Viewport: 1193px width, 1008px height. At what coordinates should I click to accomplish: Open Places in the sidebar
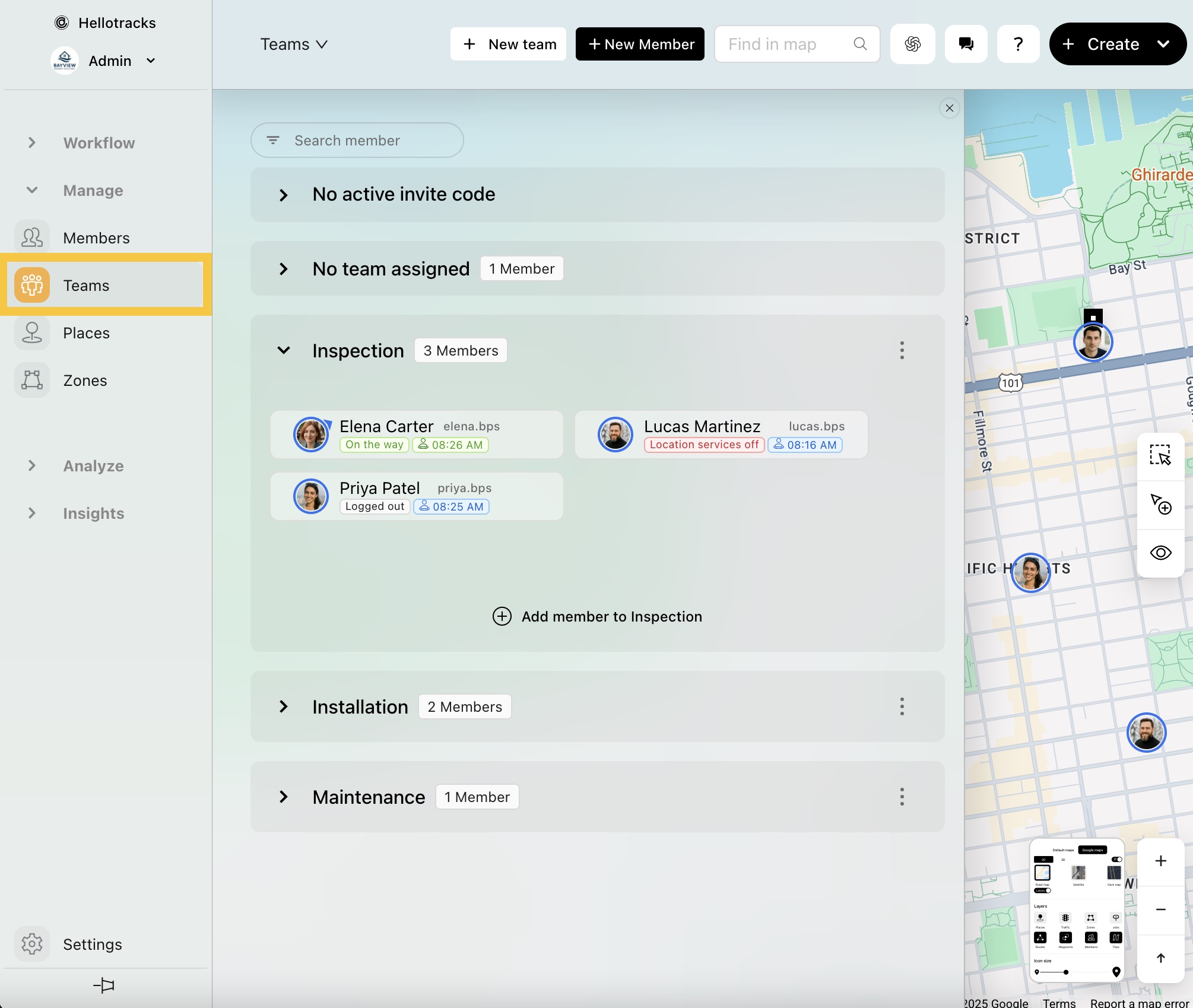(x=86, y=333)
